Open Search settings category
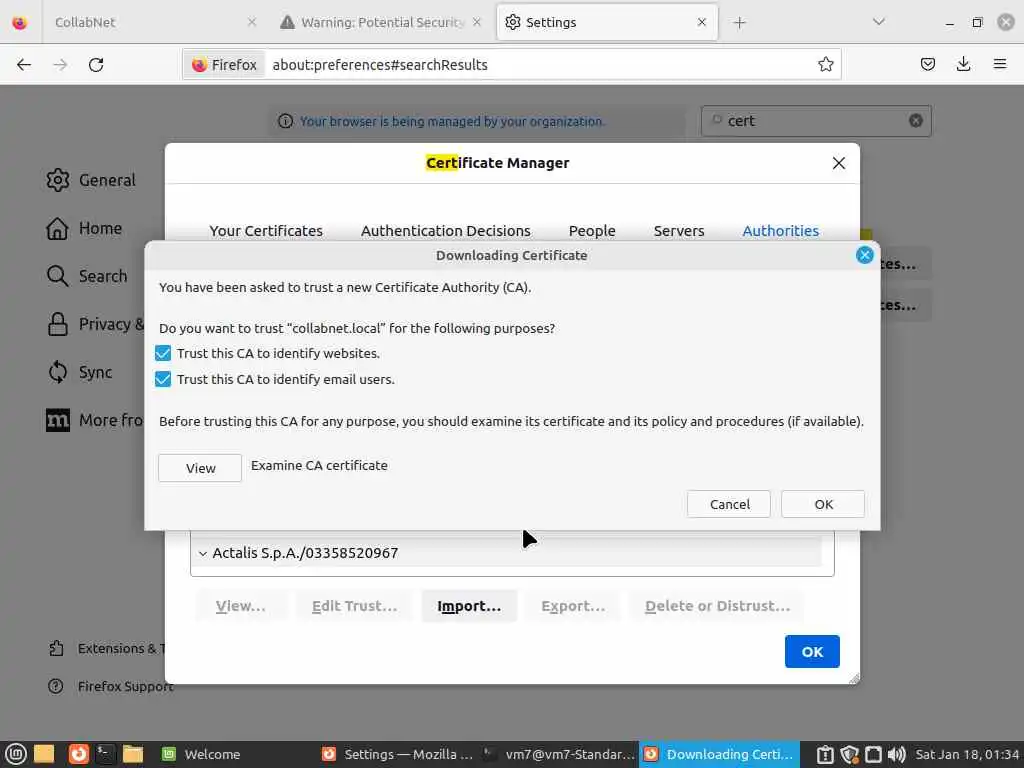 click(x=87, y=276)
